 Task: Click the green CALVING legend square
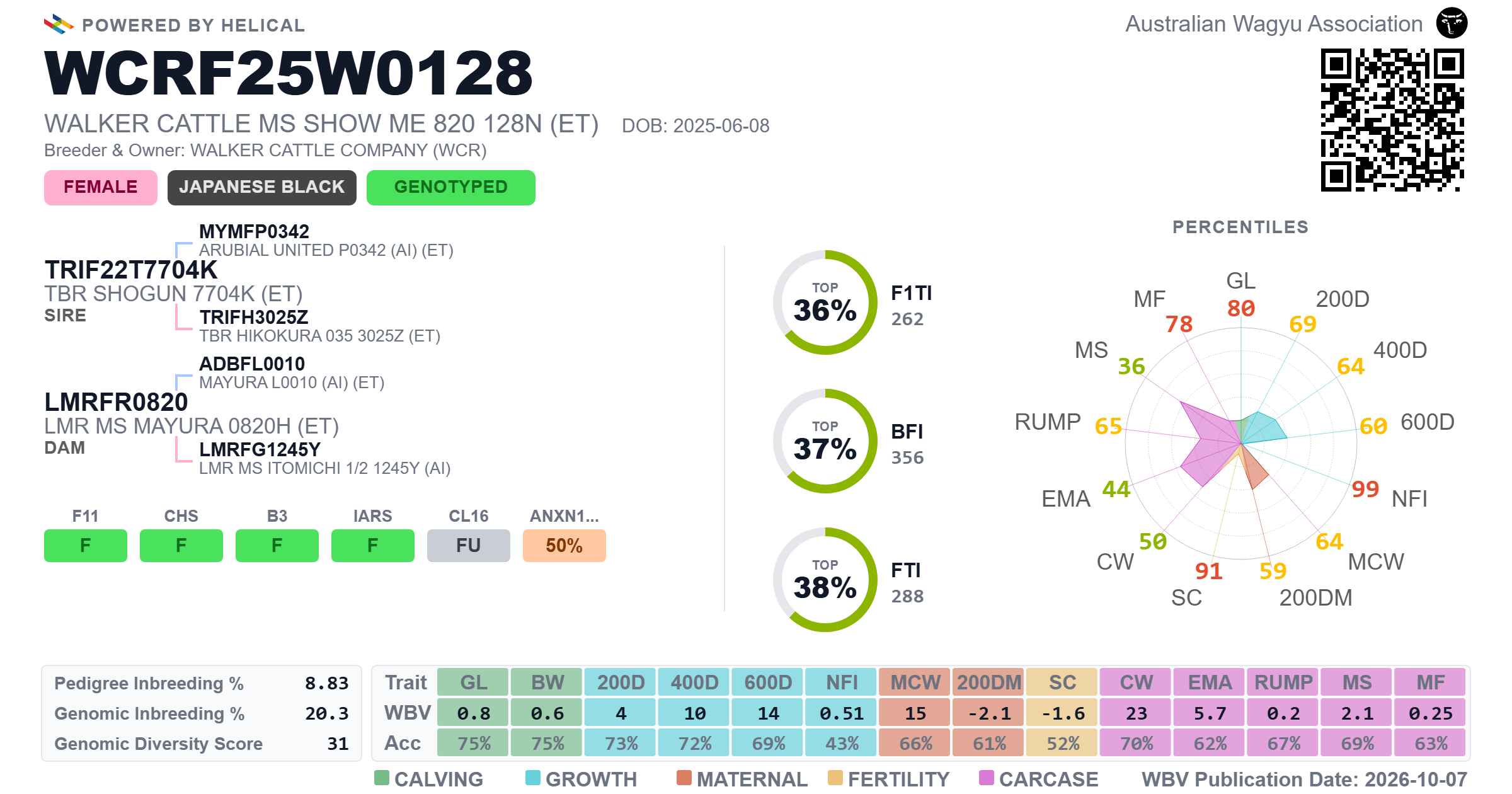381,778
